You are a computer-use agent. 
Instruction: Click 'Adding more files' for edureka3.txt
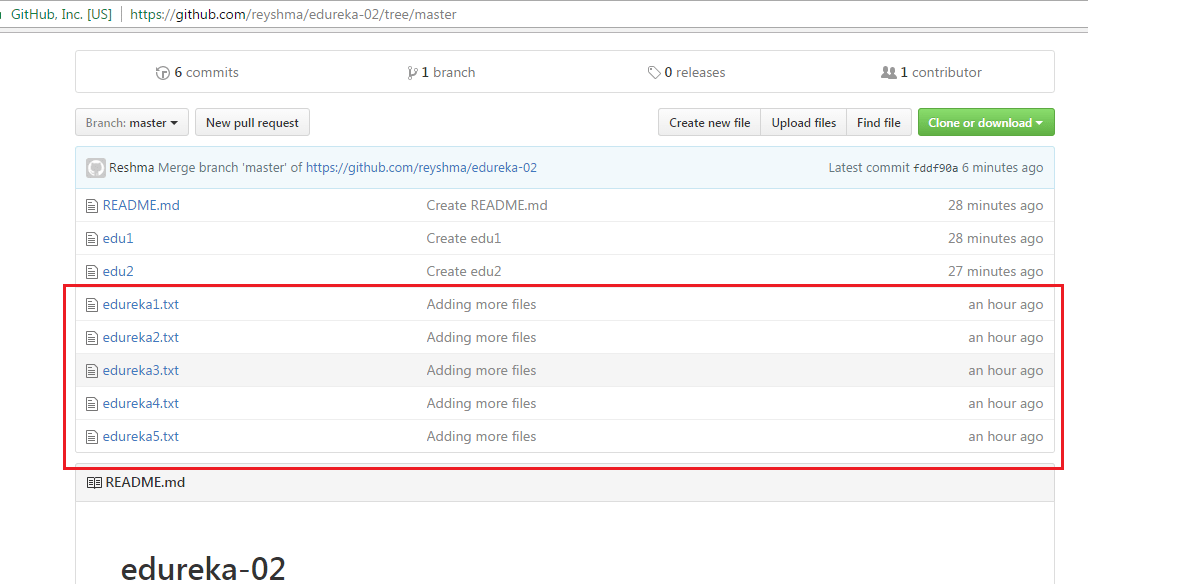[481, 370]
